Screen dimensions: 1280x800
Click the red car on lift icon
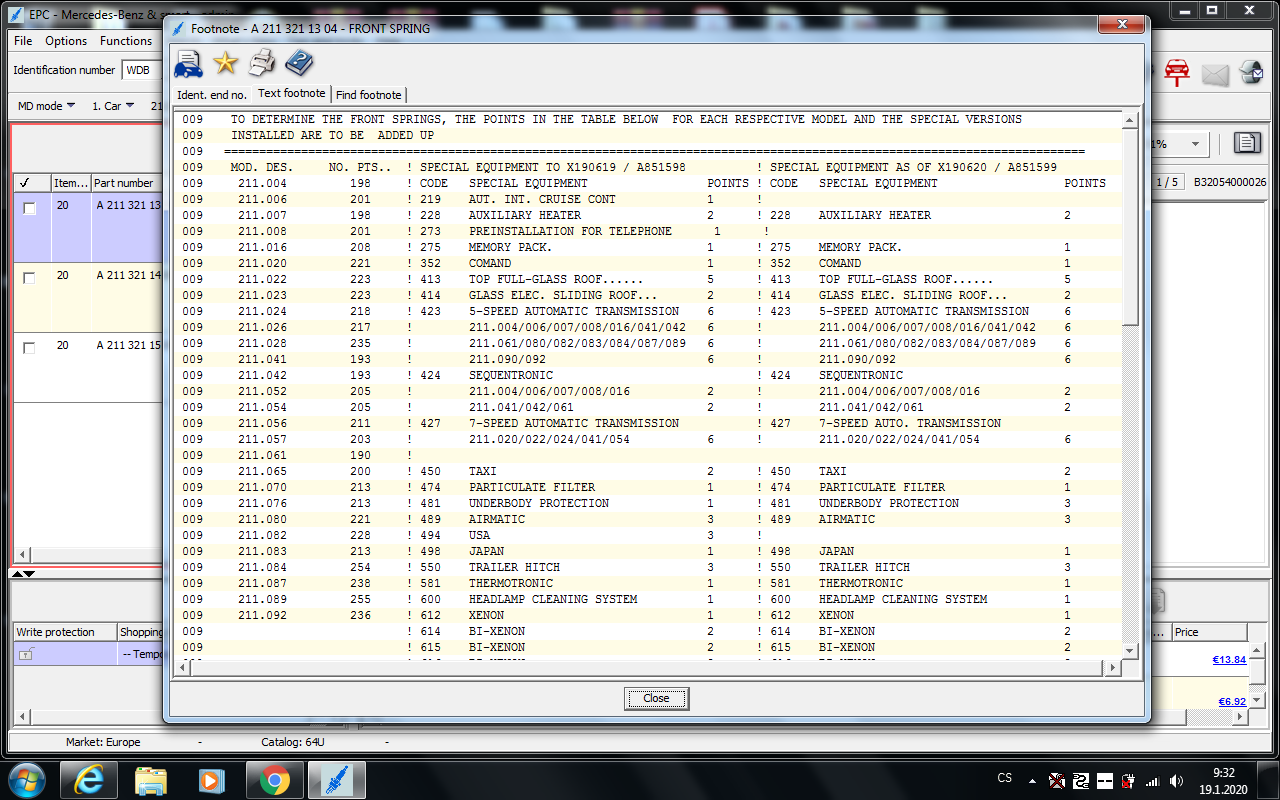1177,72
